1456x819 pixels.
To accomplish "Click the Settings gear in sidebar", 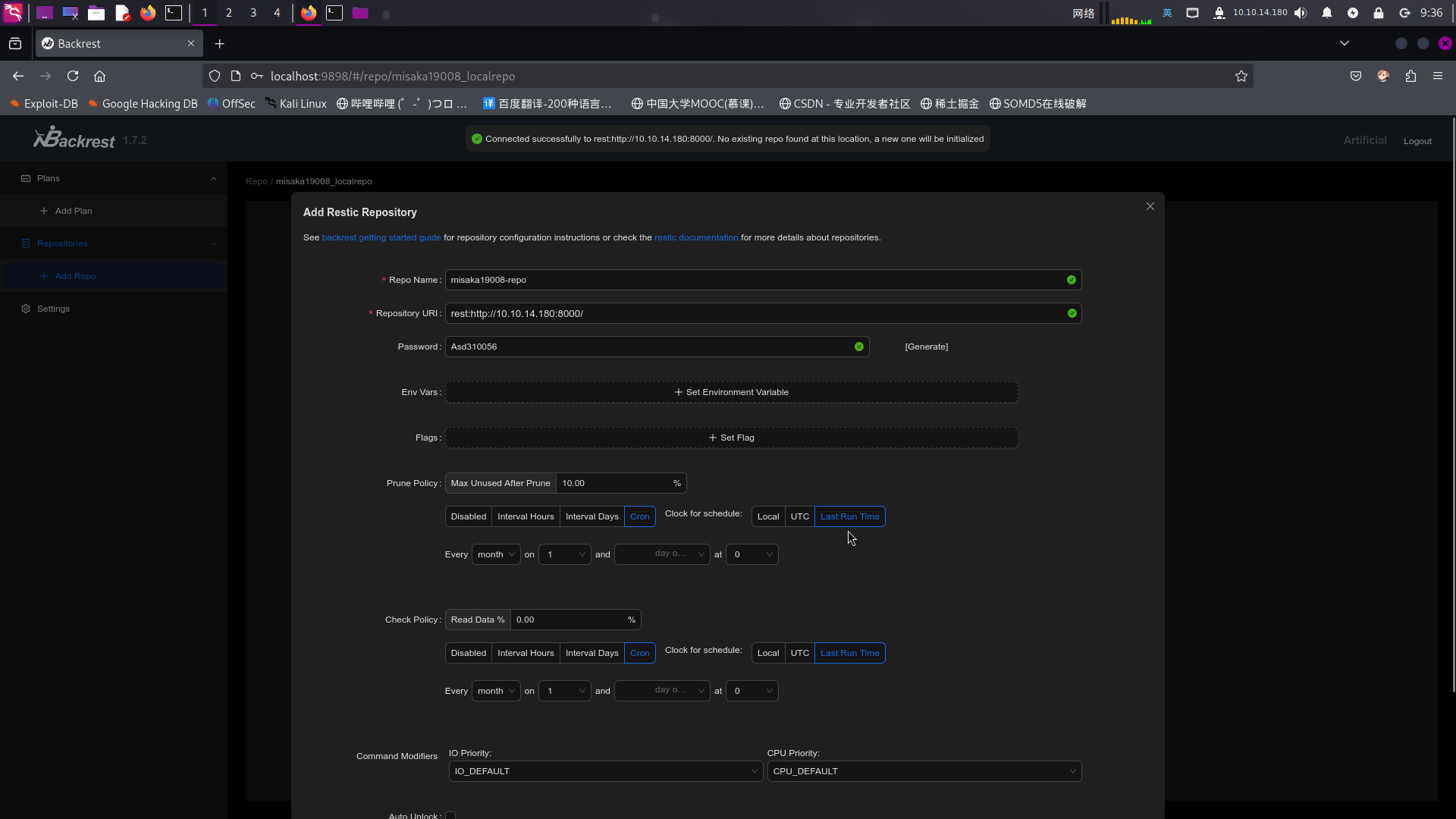I will click(x=26, y=309).
